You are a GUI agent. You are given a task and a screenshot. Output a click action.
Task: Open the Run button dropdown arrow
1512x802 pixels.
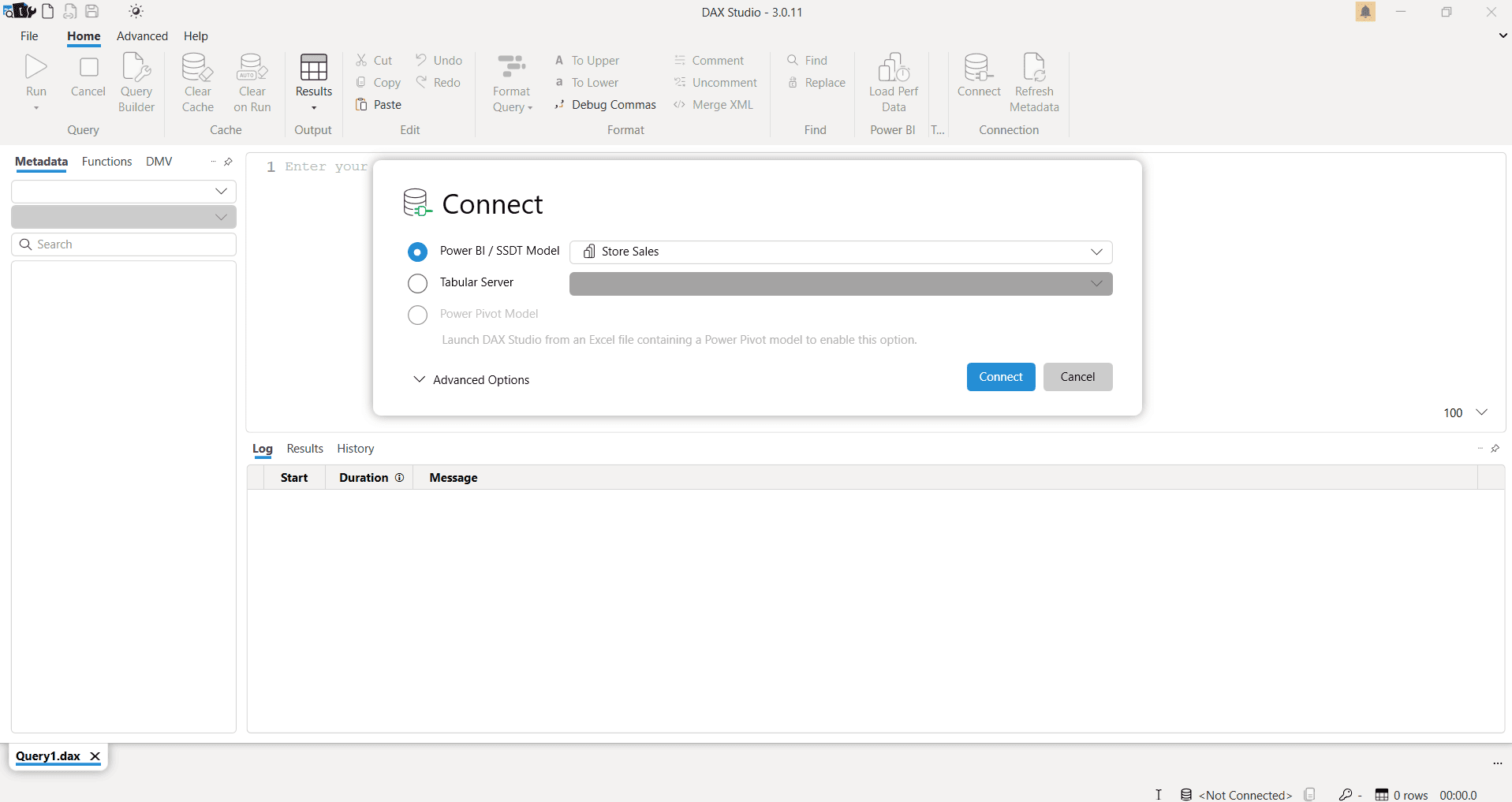(x=36, y=108)
